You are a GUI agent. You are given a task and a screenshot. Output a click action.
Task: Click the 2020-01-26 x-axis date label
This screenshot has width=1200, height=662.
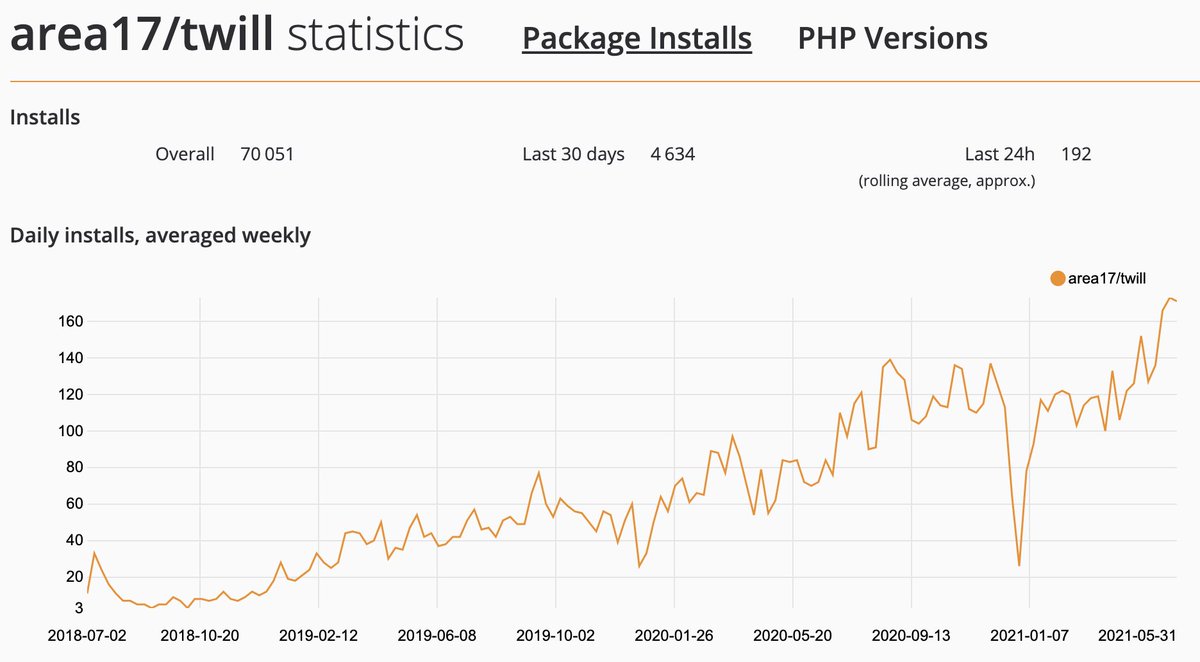tap(674, 635)
